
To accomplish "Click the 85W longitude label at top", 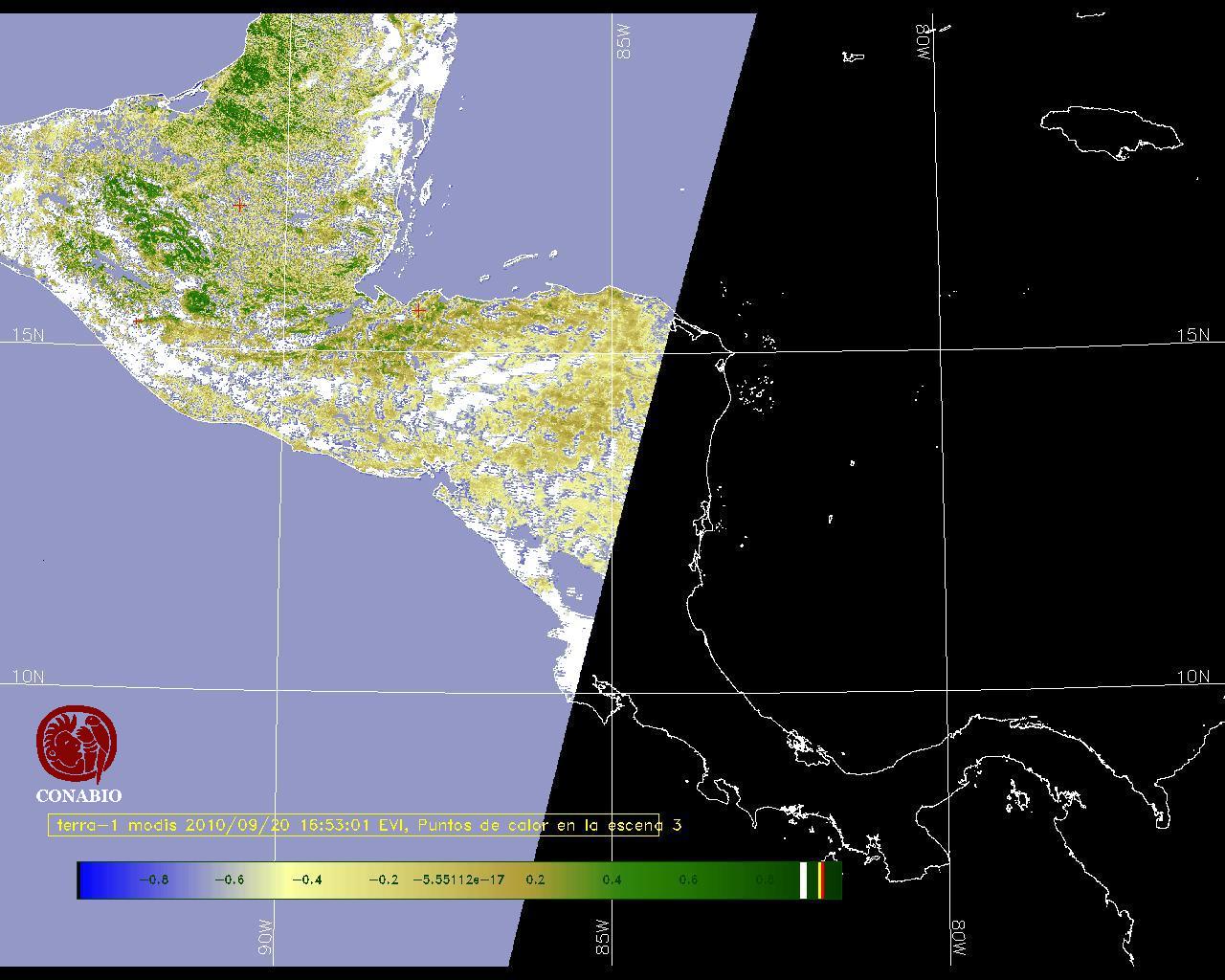I will pos(625,42).
